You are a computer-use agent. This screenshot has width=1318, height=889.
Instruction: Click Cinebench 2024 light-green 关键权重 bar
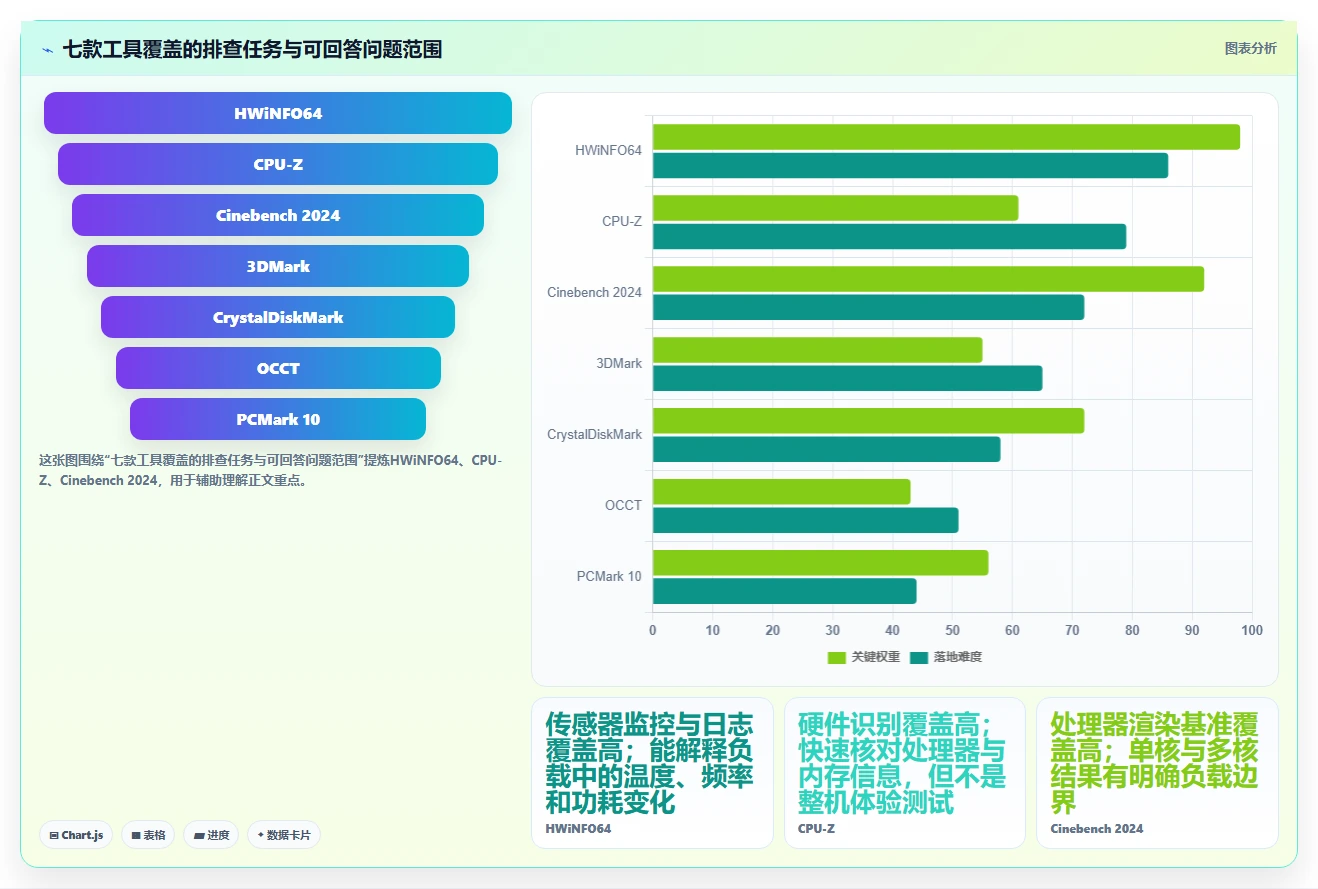(928, 279)
